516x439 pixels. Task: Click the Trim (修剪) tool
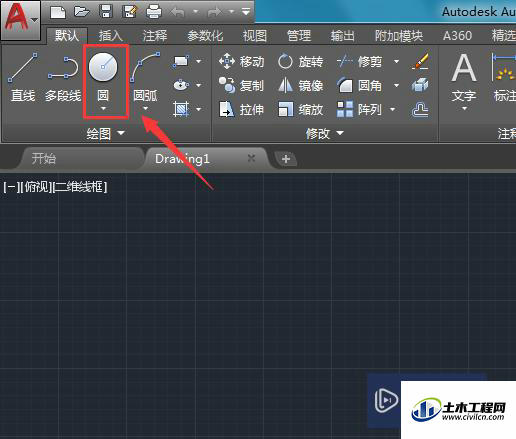[359, 61]
